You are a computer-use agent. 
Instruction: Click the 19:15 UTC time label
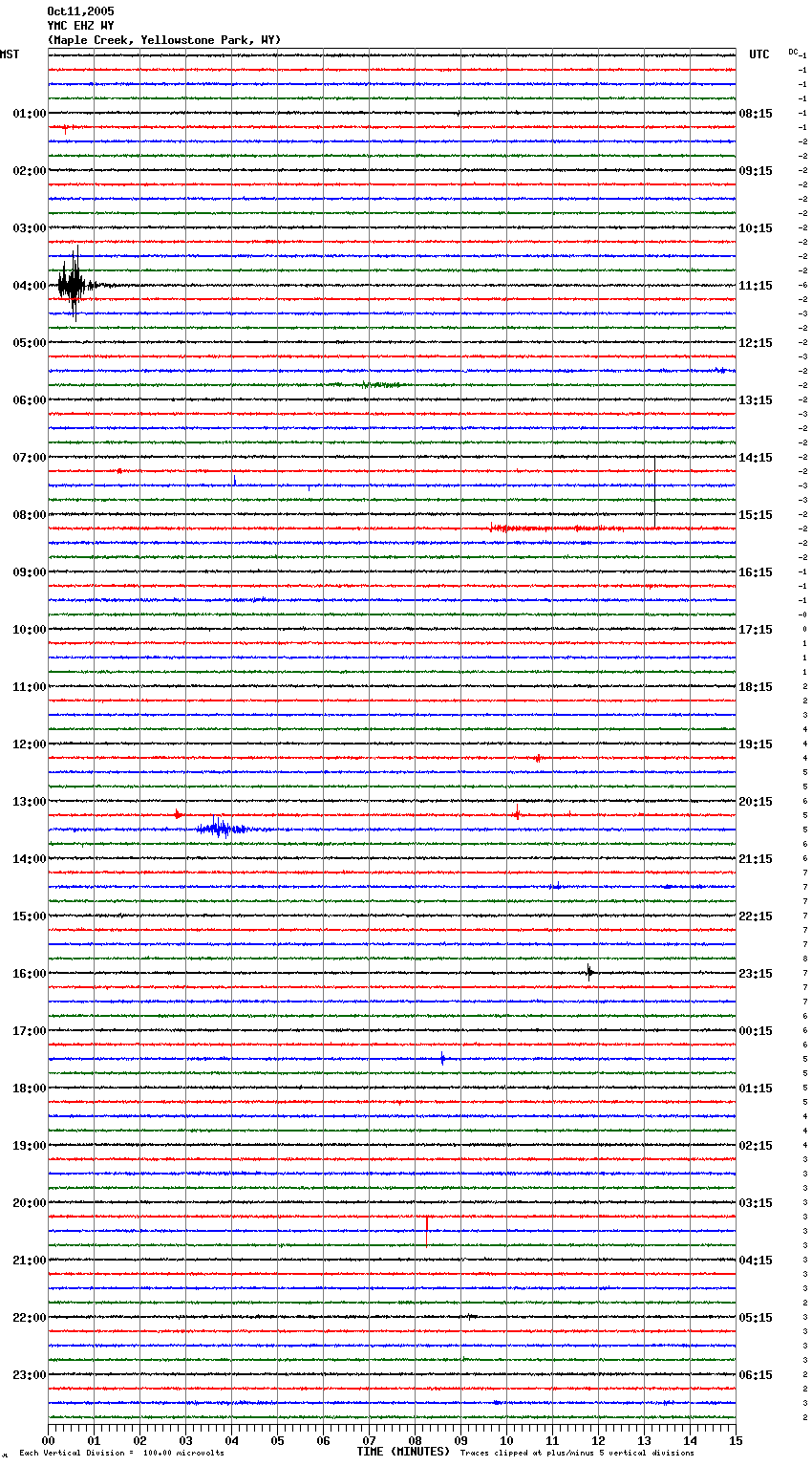click(x=756, y=744)
